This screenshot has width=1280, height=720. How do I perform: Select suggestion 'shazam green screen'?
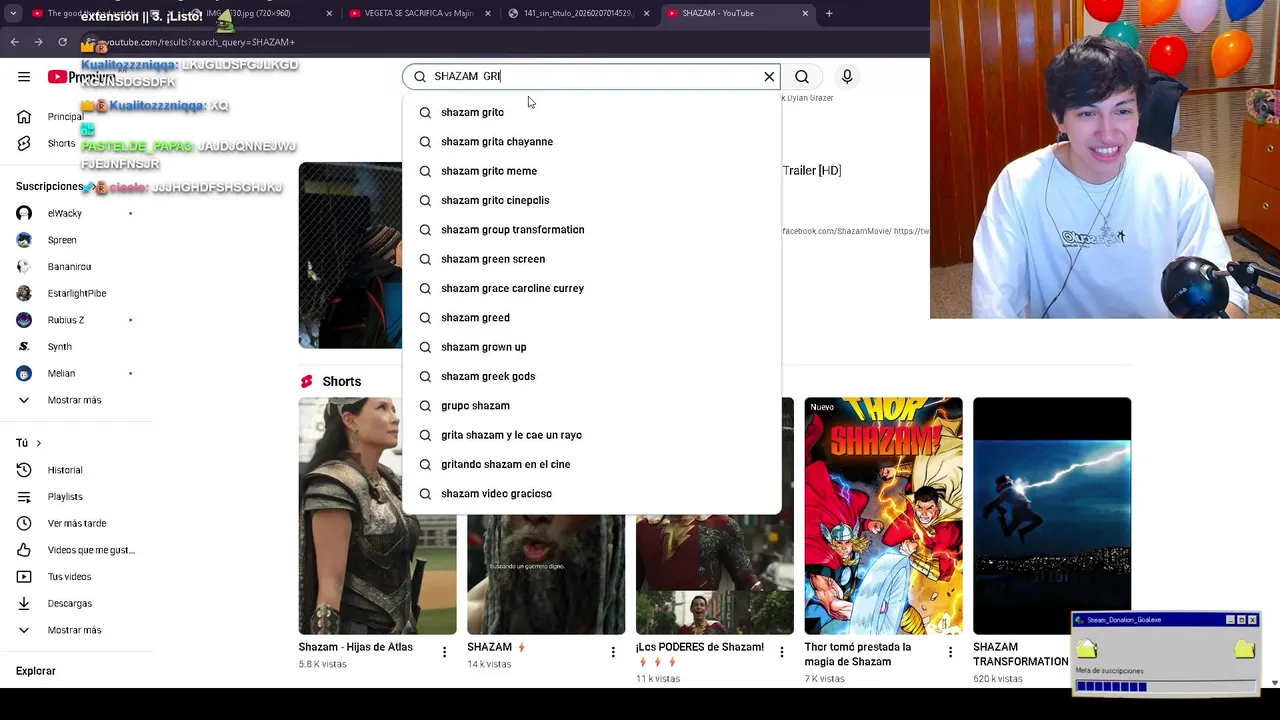point(591,259)
